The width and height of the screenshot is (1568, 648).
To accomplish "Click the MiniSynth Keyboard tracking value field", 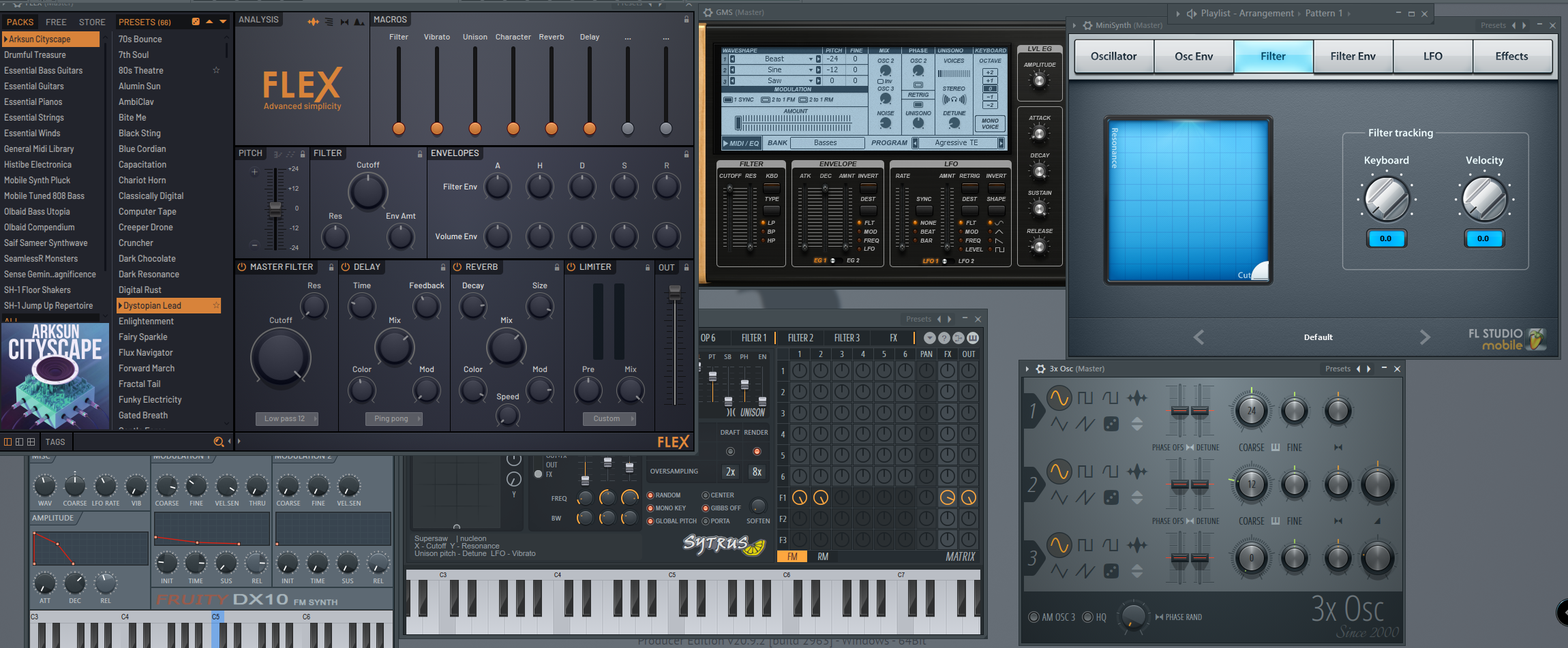I will click(1385, 238).
